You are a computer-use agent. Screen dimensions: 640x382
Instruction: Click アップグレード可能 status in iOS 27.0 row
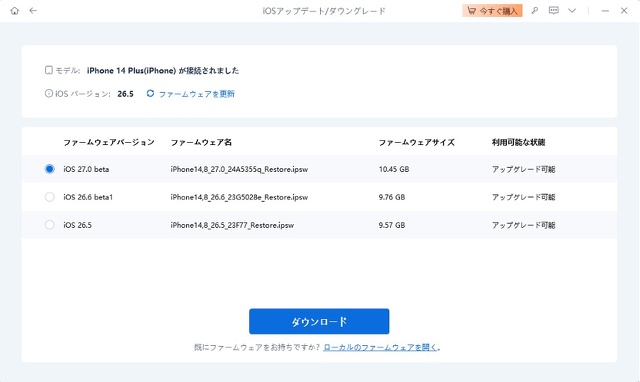[x=523, y=169]
